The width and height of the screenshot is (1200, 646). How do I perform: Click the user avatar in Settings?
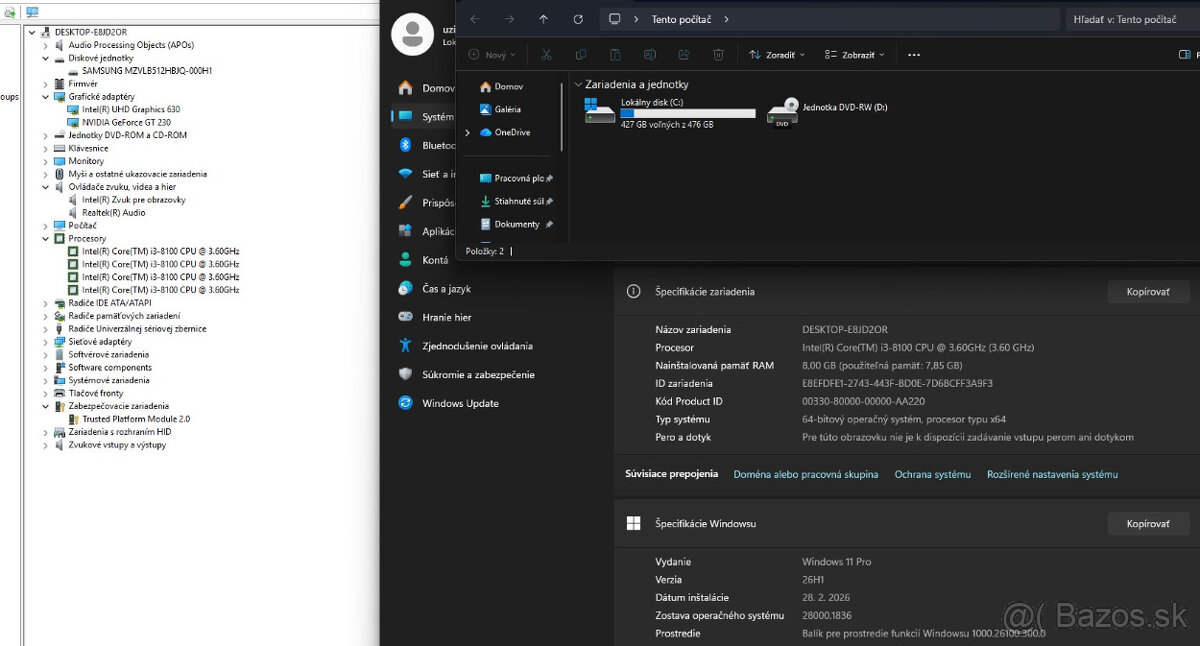tap(413, 35)
